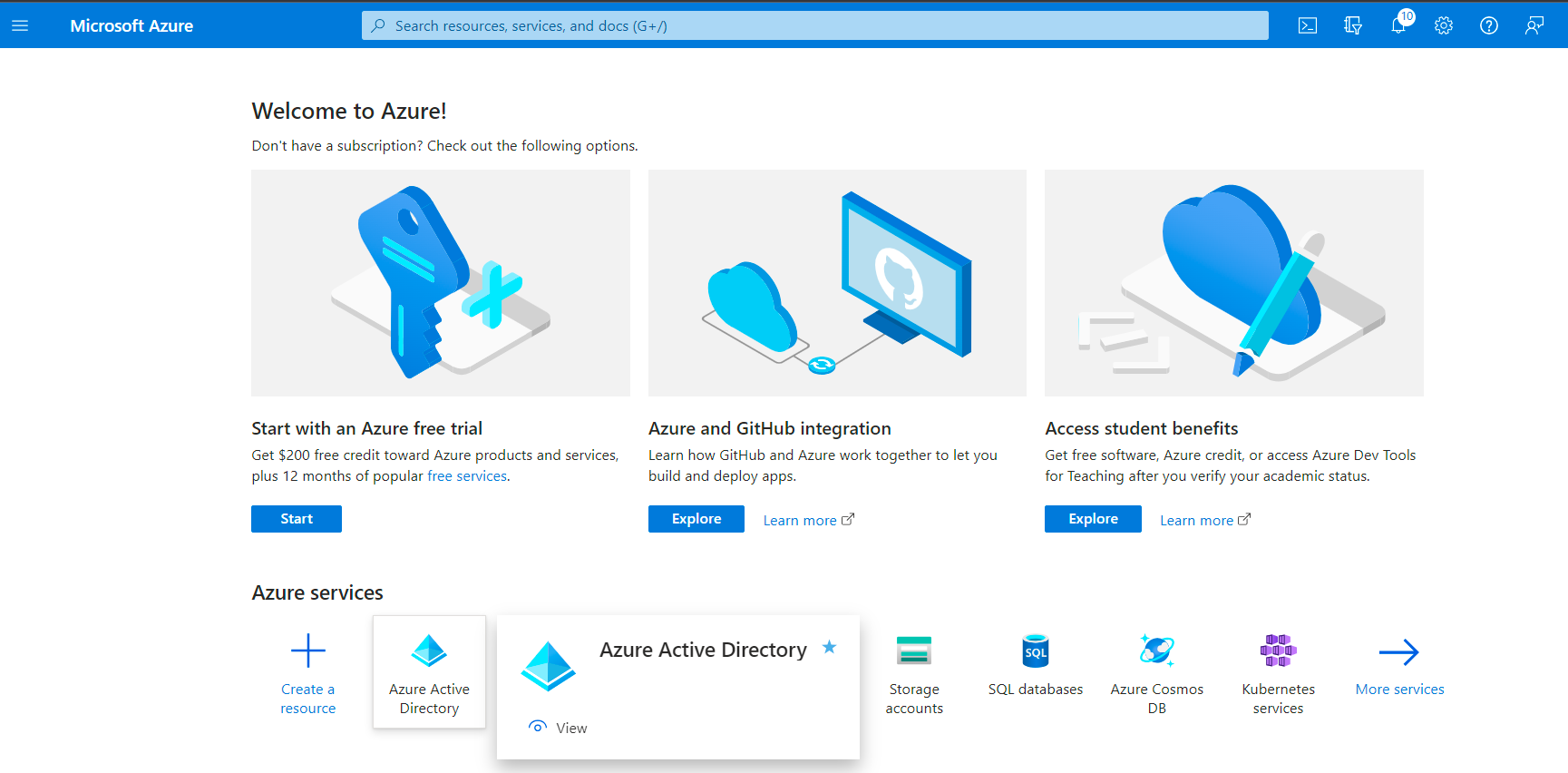
Task: Follow the free services link
Action: pos(467,475)
